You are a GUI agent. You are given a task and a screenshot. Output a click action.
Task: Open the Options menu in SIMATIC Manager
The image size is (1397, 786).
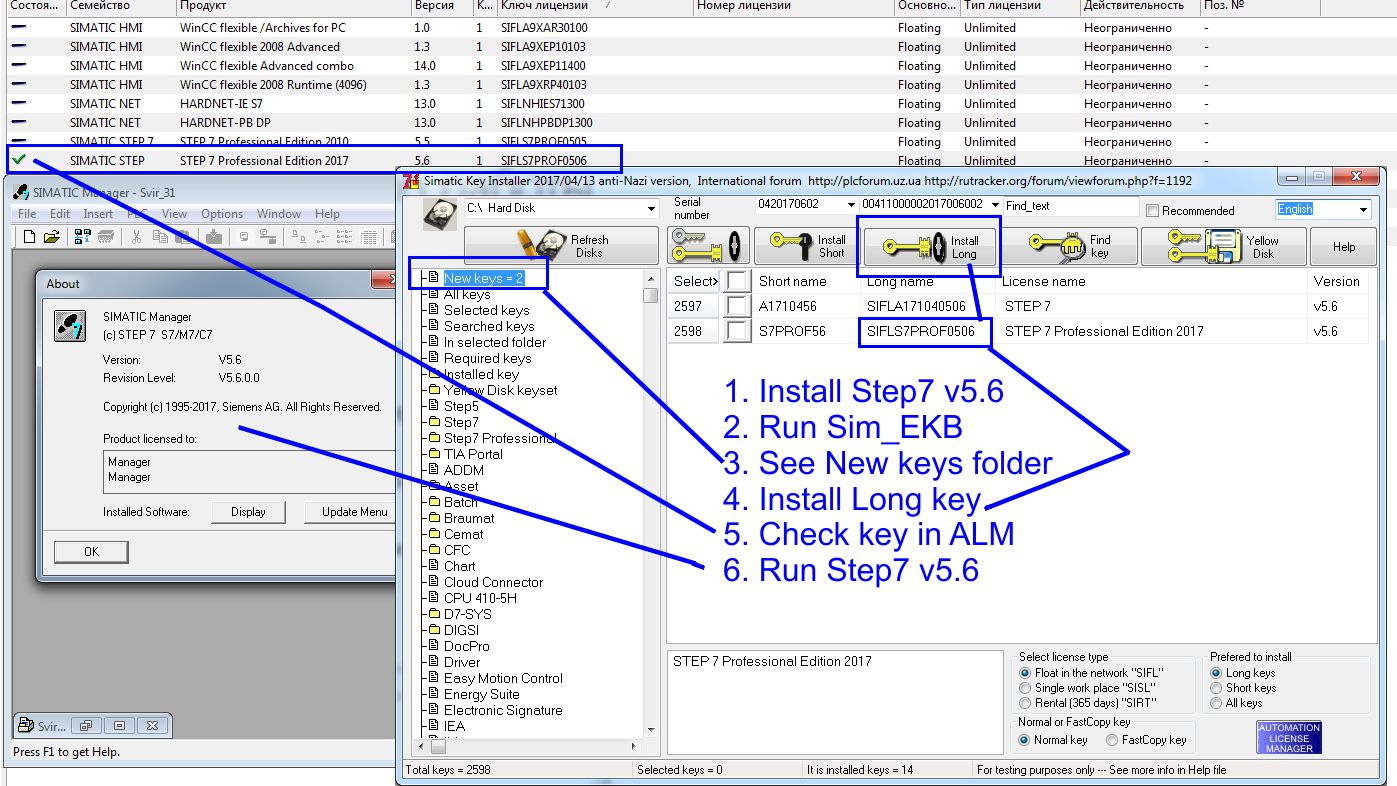(221, 213)
